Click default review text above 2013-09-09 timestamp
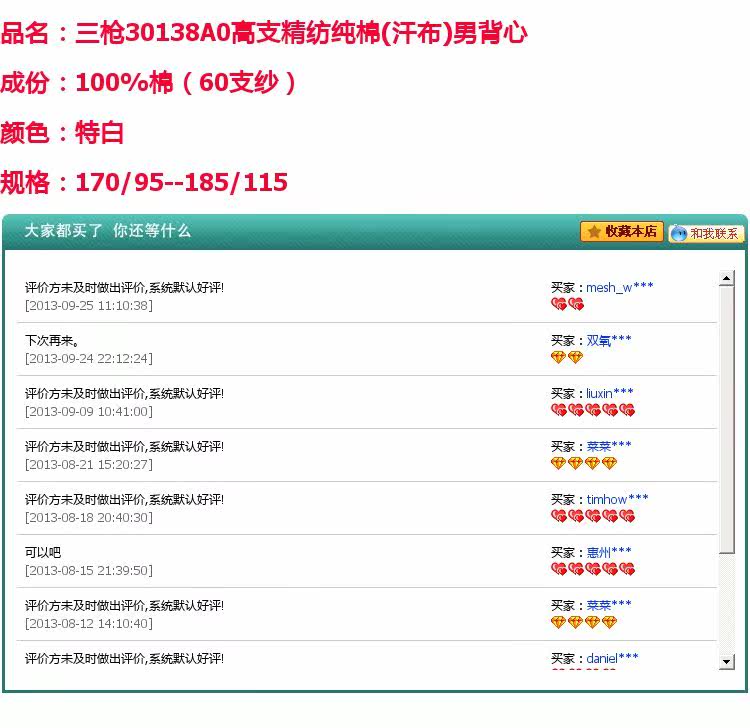The image size is (750, 728). (124, 394)
